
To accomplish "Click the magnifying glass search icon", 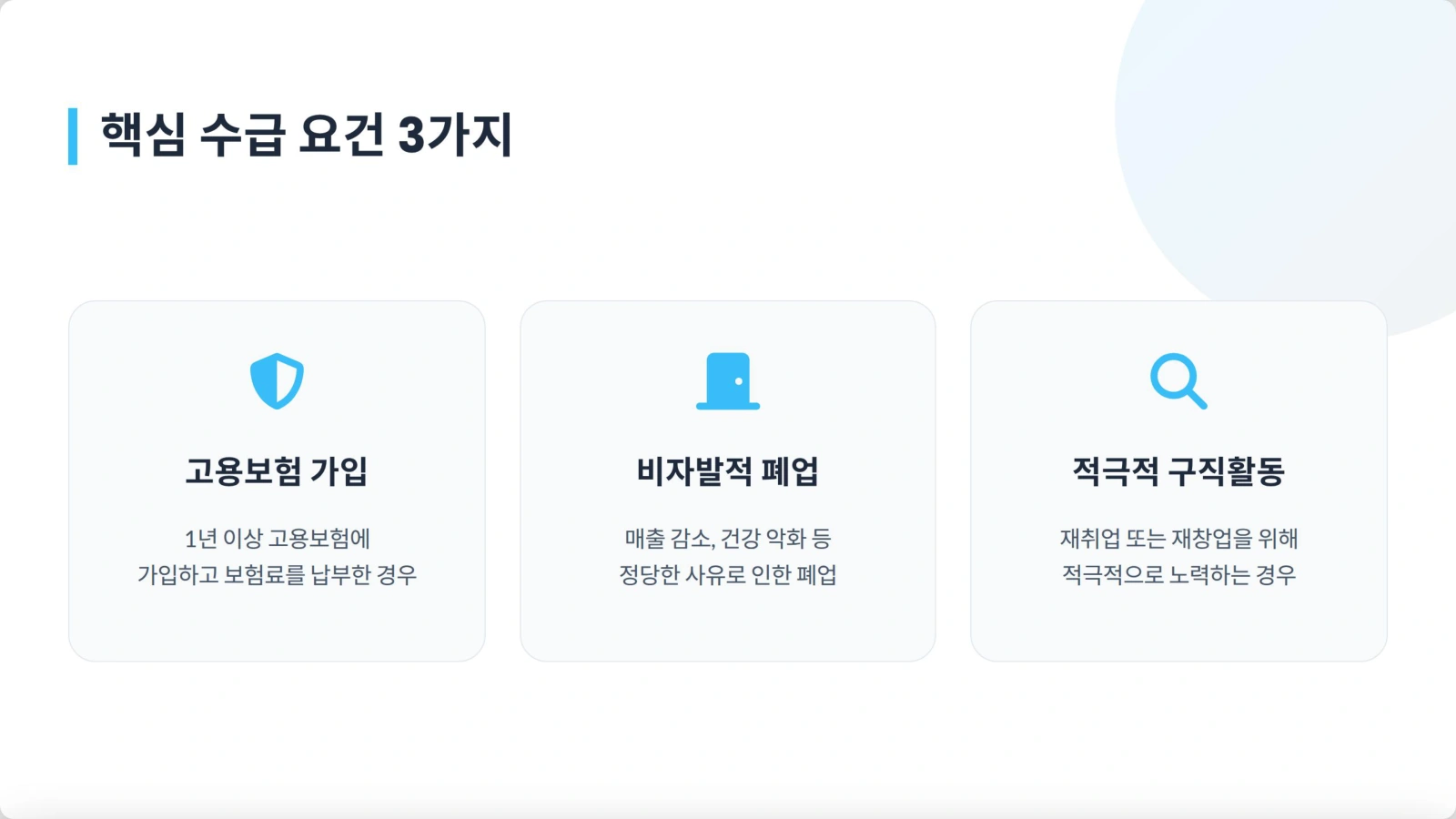I will tap(1178, 381).
